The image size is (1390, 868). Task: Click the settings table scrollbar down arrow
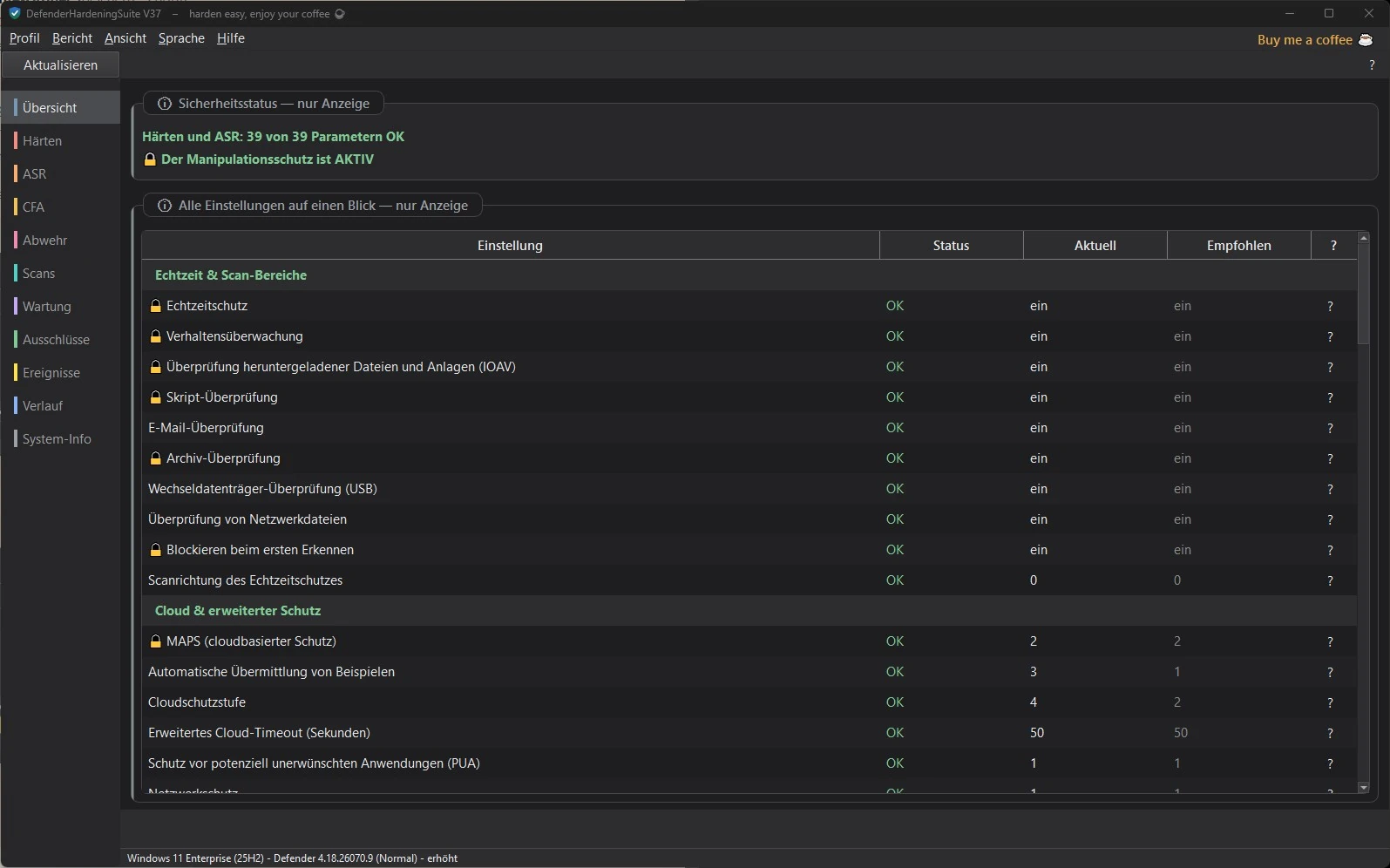(1364, 788)
